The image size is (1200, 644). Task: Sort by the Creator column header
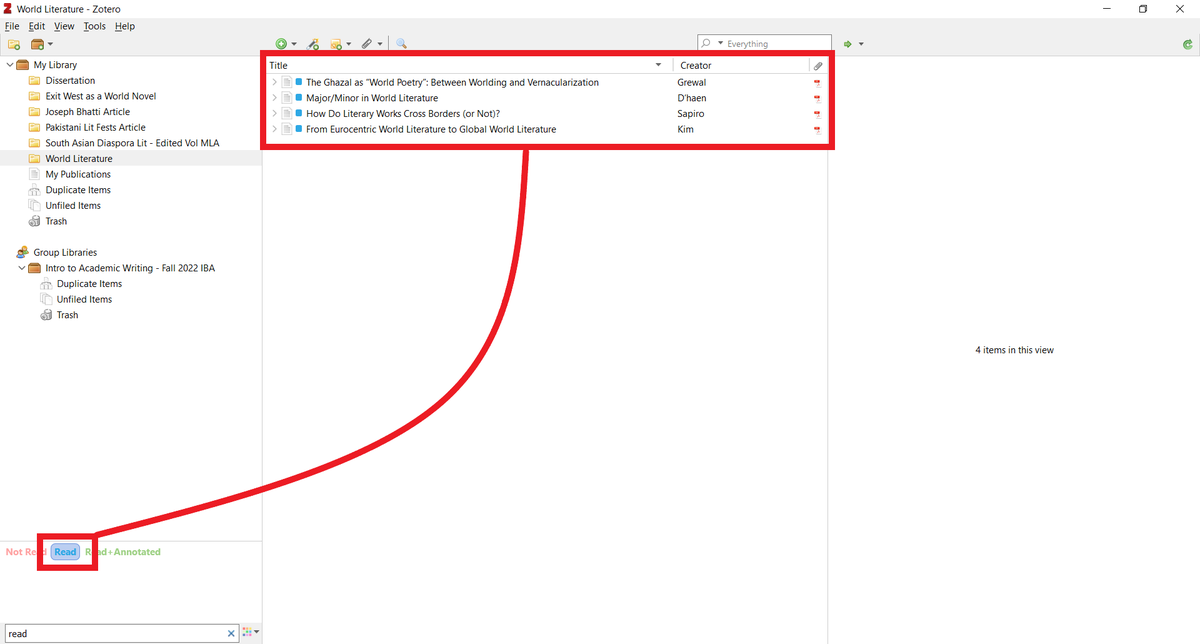point(741,65)
